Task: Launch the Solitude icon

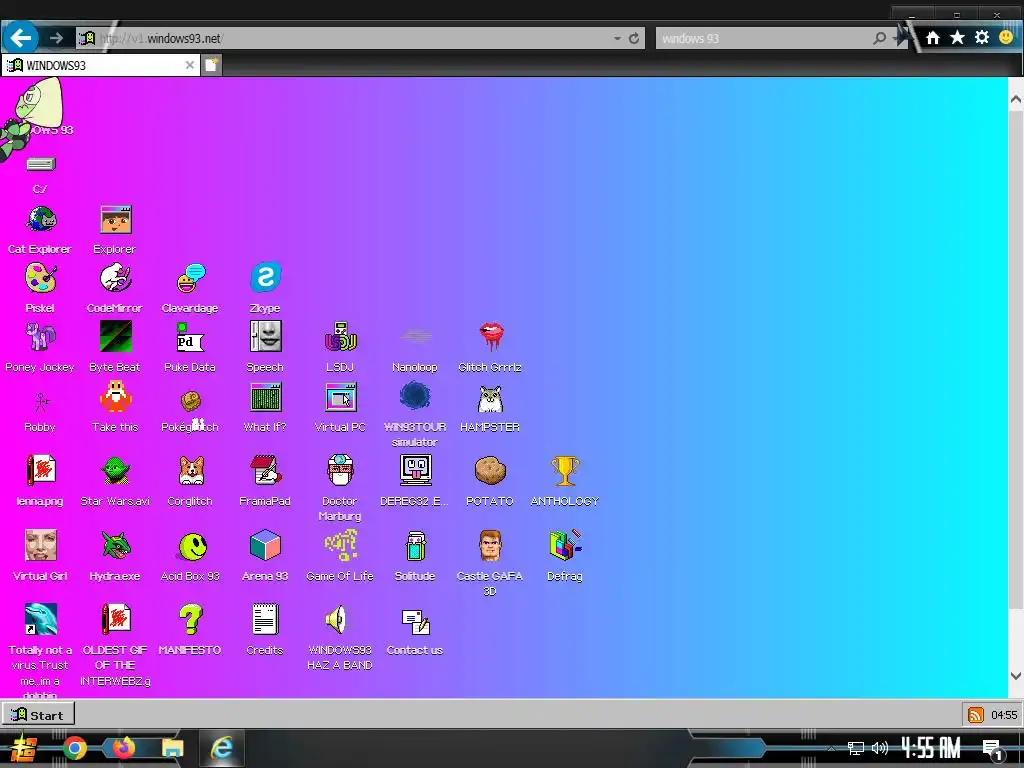Action: (x=415, y=545)
